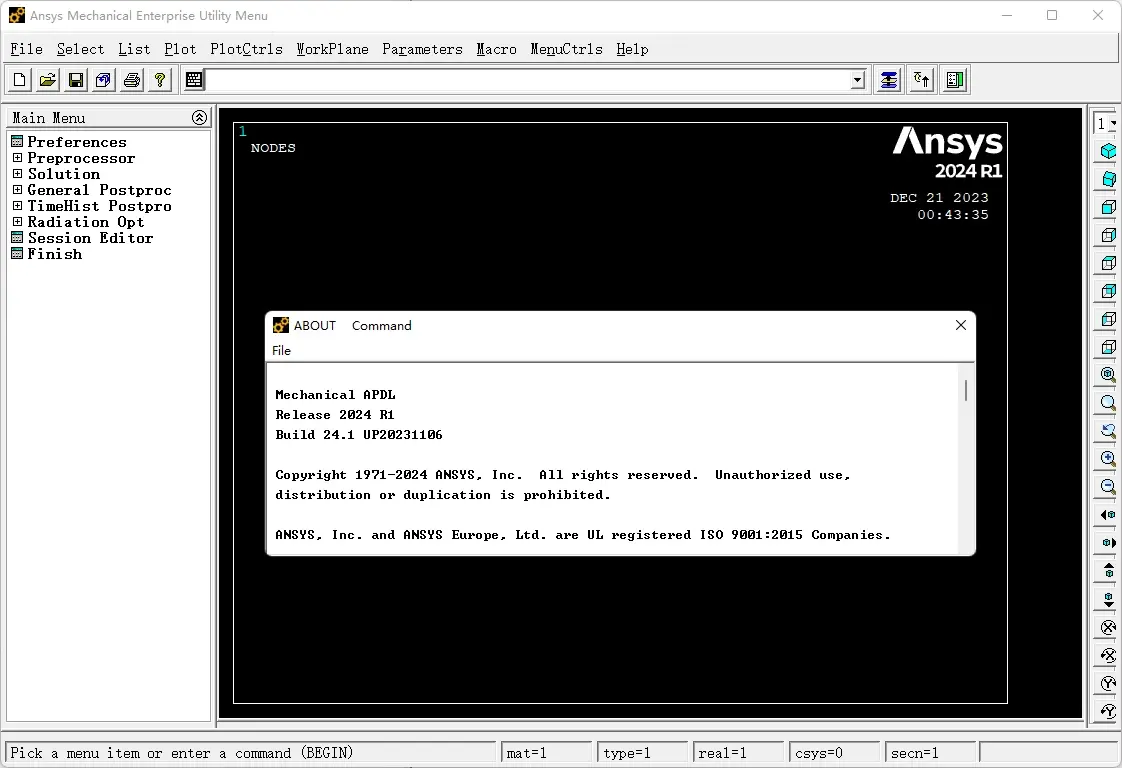Open the Plot menu
The height and width of the screenshot is (768, 1122).
[180, 49]
